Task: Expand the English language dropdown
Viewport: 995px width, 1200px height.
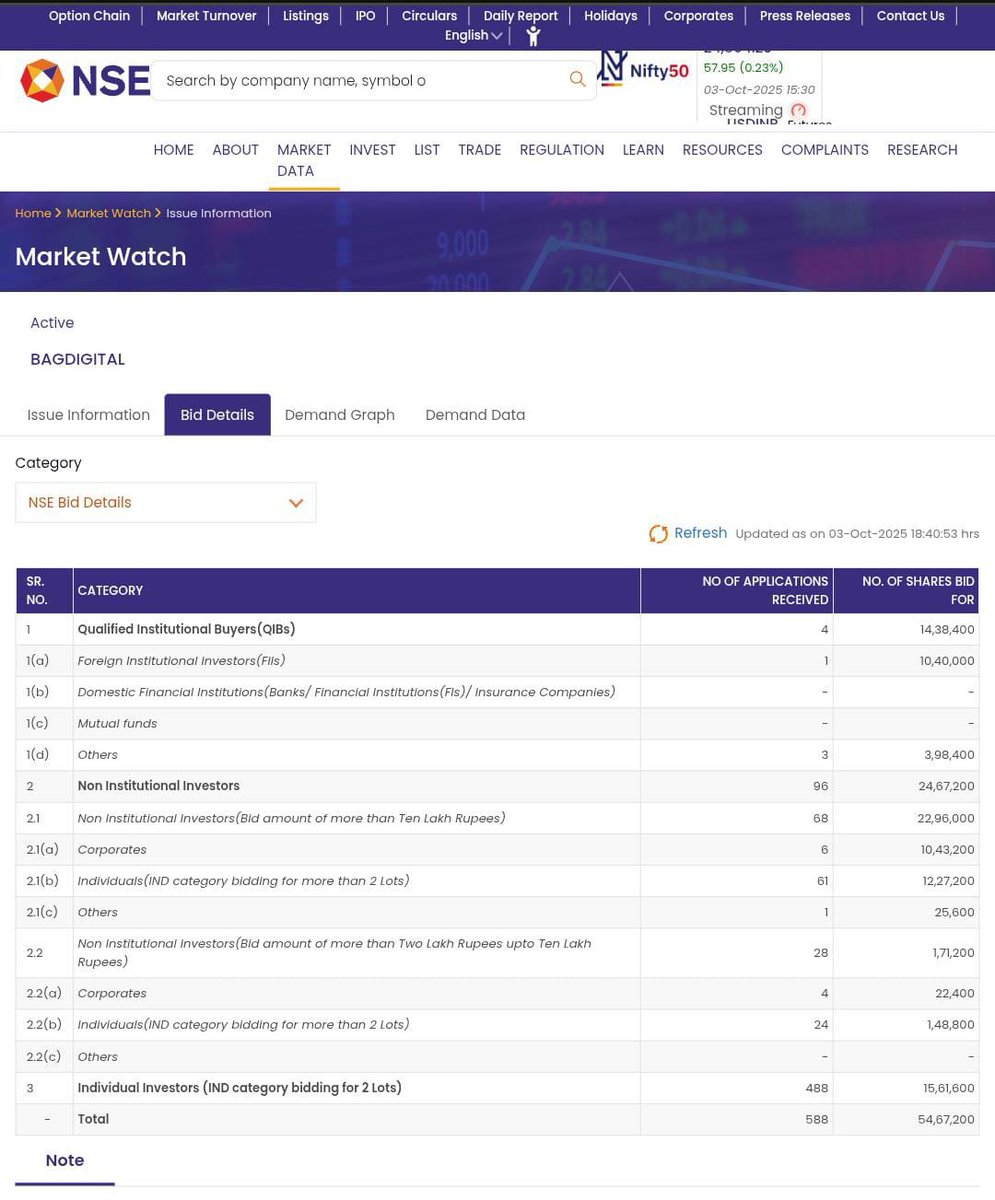Action: tap(473, 35)
